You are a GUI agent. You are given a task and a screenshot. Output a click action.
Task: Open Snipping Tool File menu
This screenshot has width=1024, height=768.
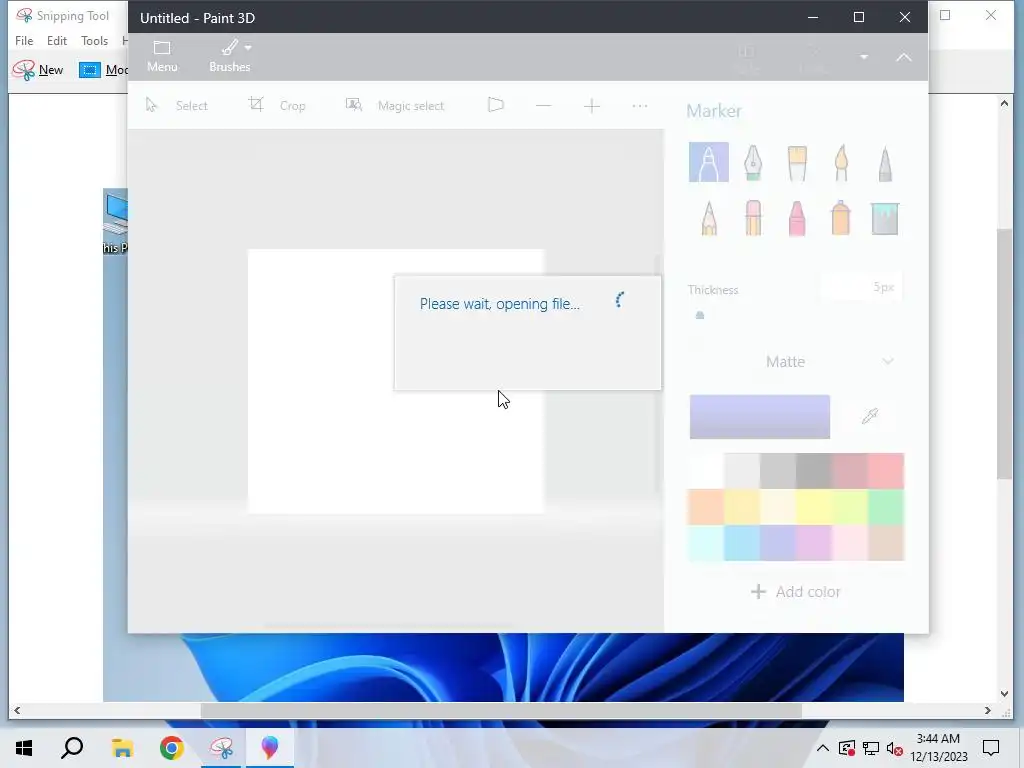tap(24, 40)
